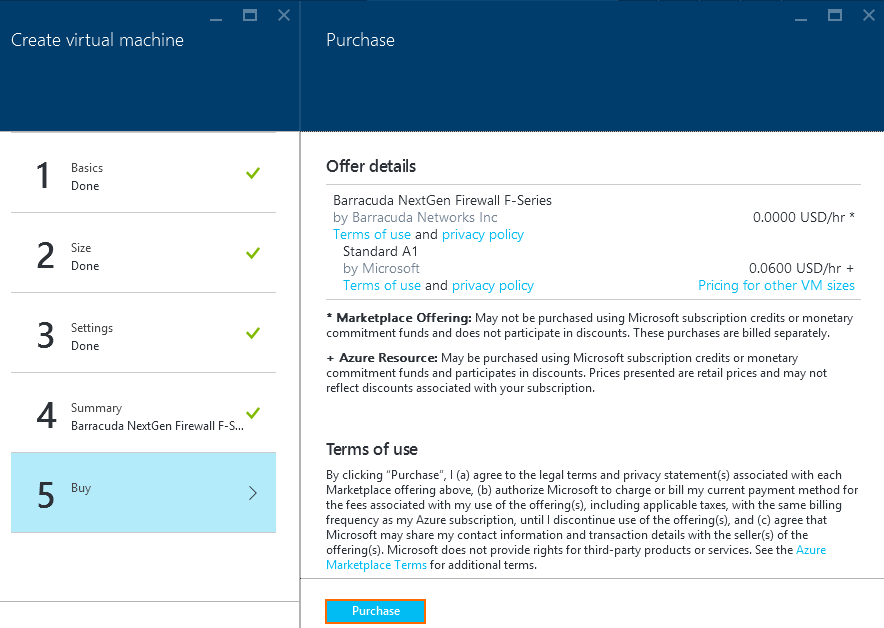
Task: Open step 4 Summary
Action: [143, 413]
